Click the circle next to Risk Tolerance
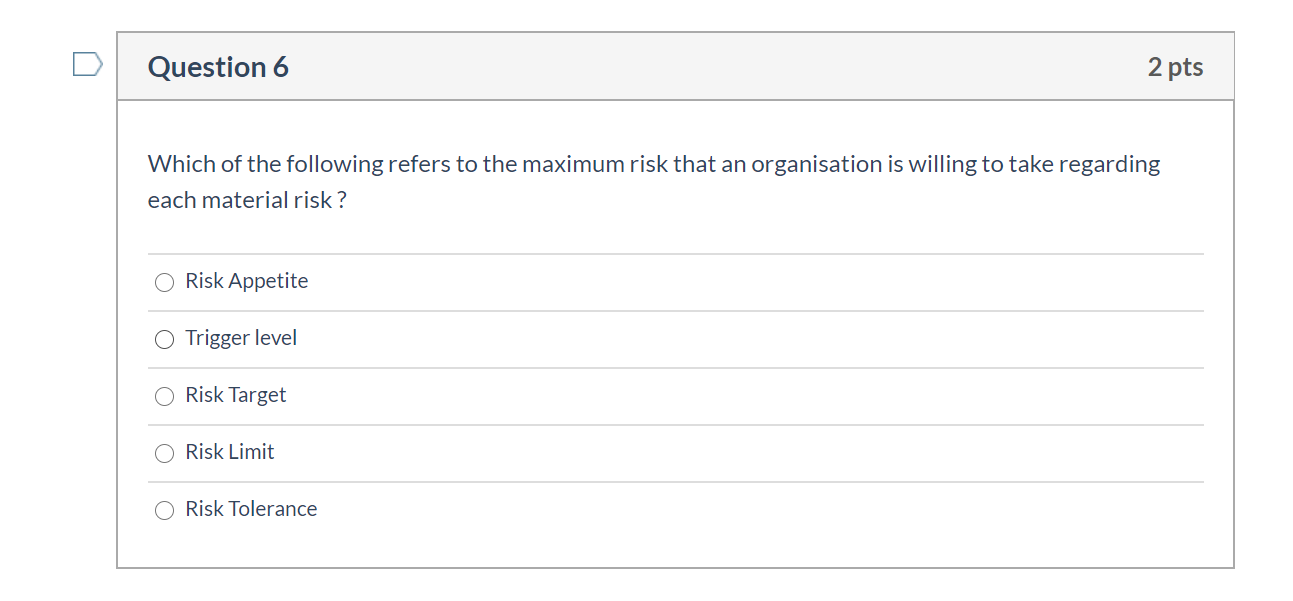The width and height of the screenshot is (1293, 601). [x=164, y=510]
